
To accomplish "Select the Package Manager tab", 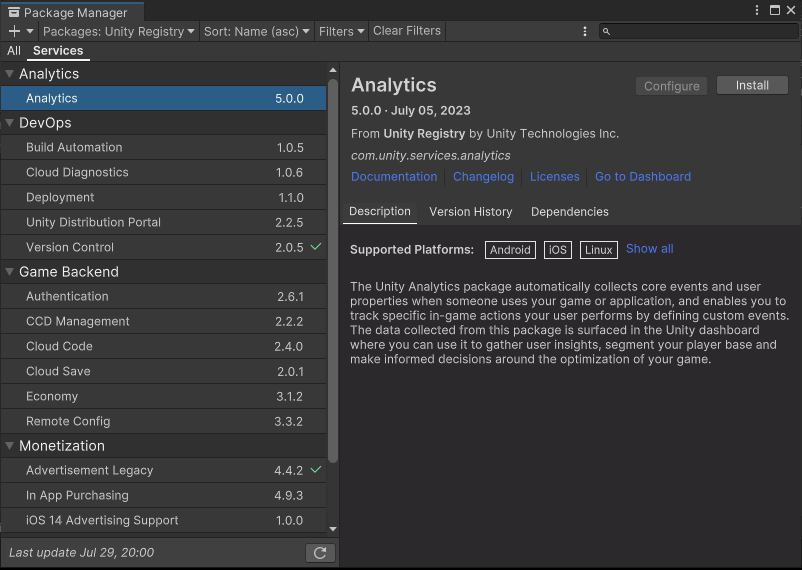I will (72, 12).
